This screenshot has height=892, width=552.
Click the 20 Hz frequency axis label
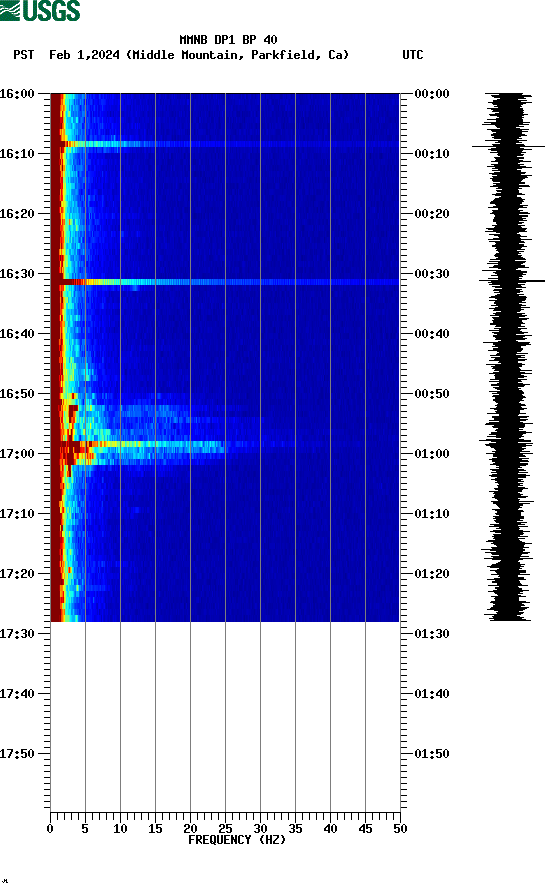[190, 829]
